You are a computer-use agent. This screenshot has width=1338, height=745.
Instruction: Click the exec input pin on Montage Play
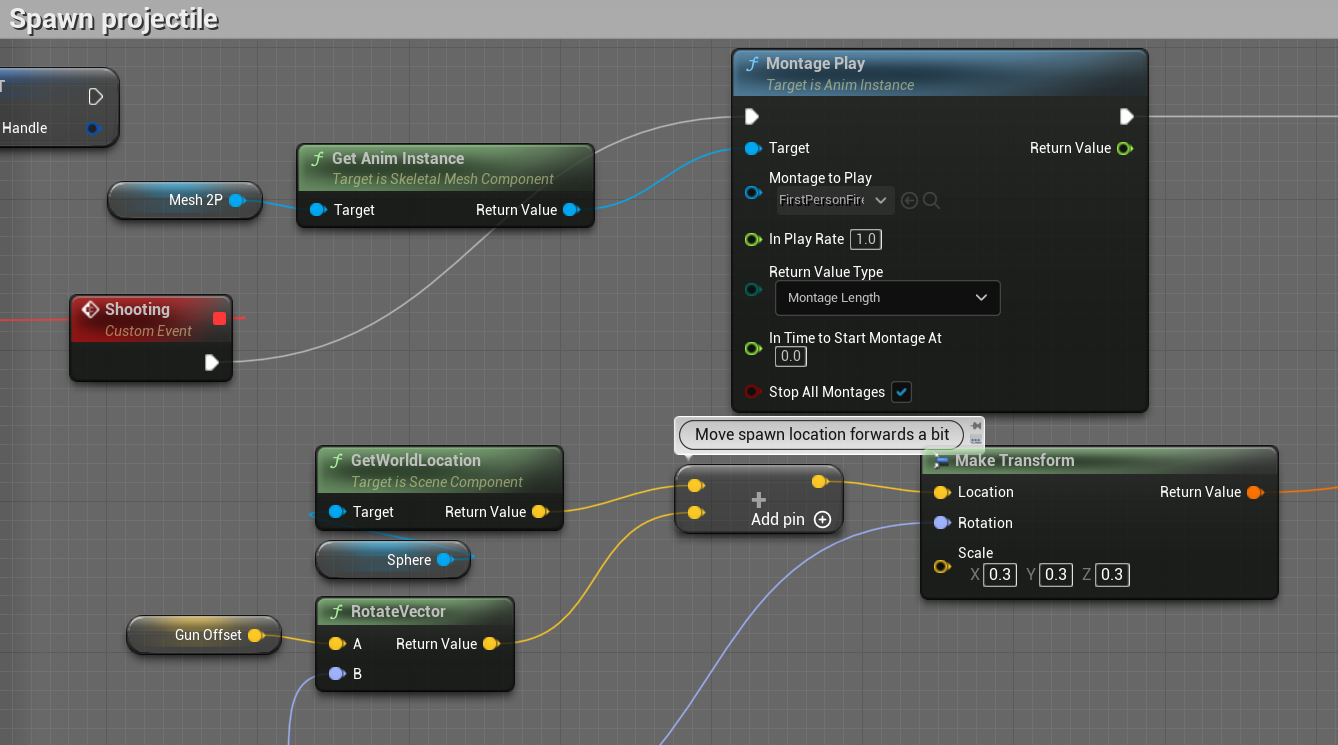(752, 117)
